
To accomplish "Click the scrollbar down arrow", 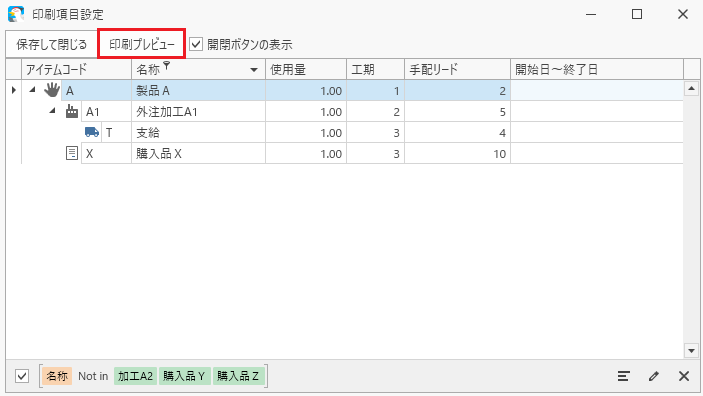I will click(x=691, y=350).
